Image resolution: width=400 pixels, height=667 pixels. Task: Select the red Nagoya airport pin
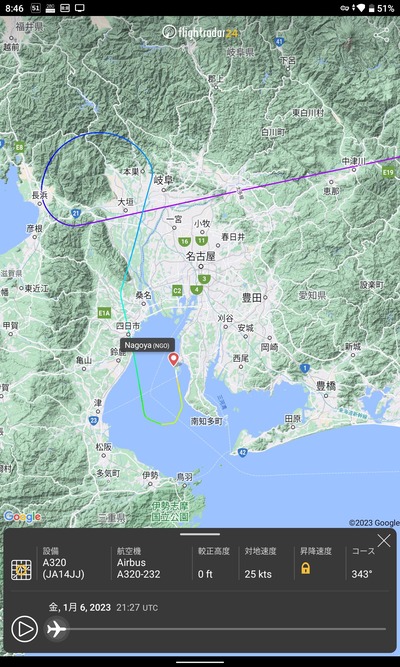[173, 359]
